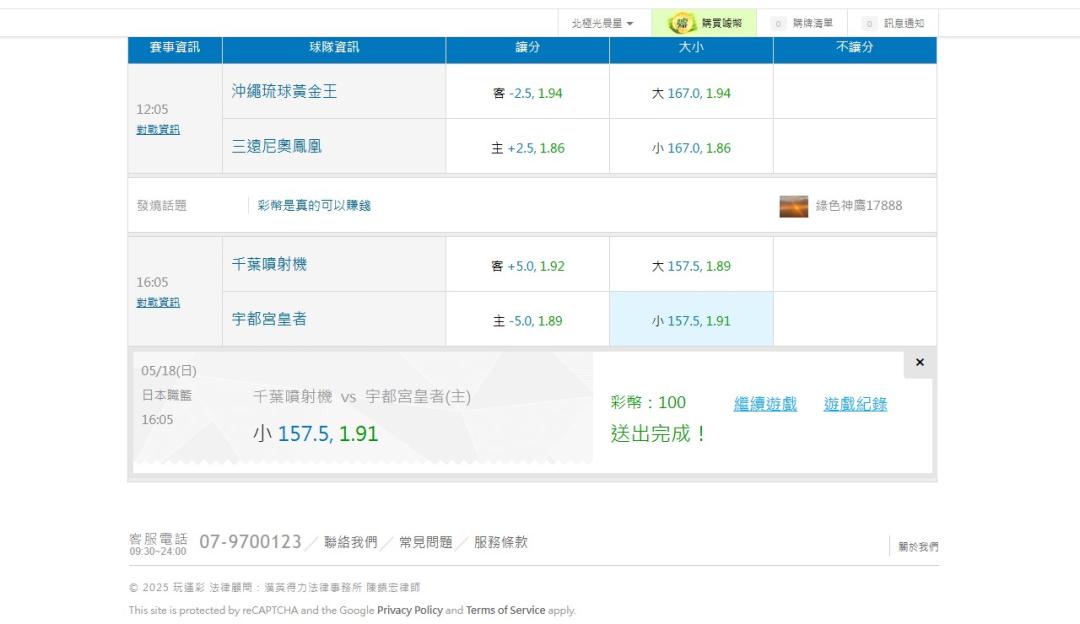Click the 讓分 column header
Image resolution: width=1080 pixels, height=624 pixels.
pyautogui.click(x=528, y=48)
